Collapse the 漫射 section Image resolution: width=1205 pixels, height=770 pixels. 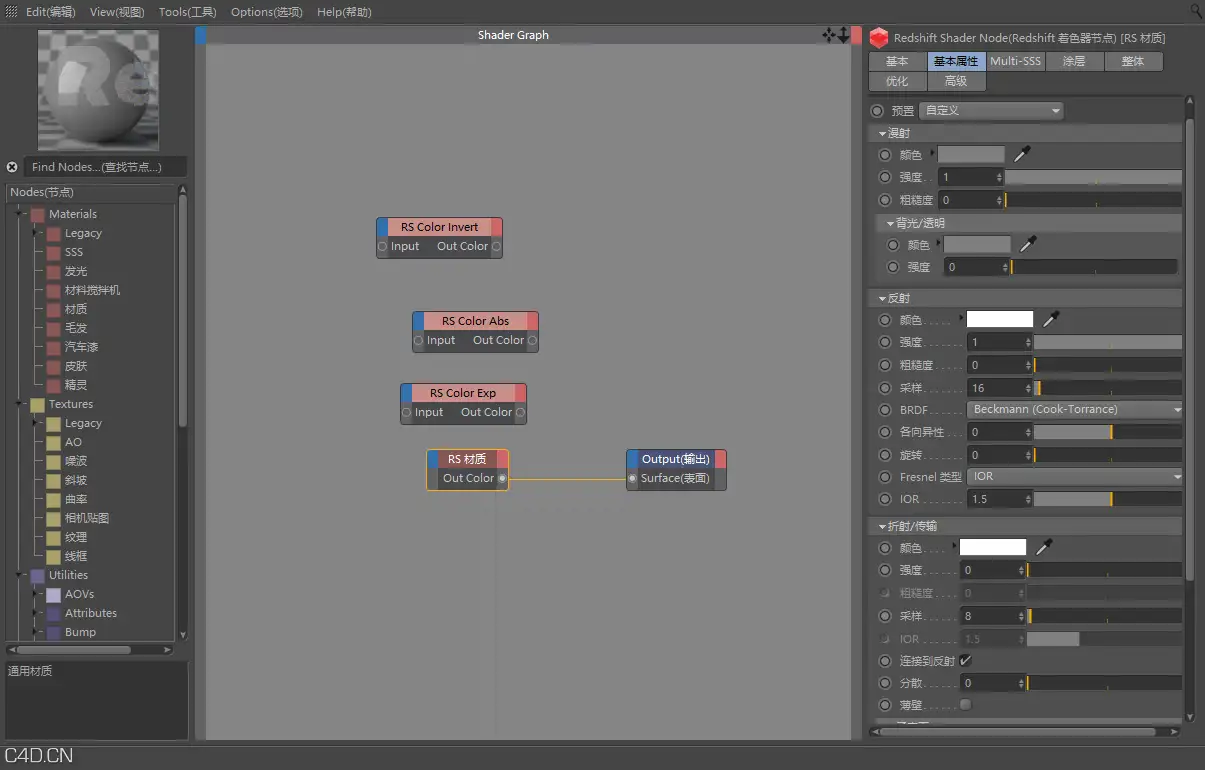click(882, 133)
